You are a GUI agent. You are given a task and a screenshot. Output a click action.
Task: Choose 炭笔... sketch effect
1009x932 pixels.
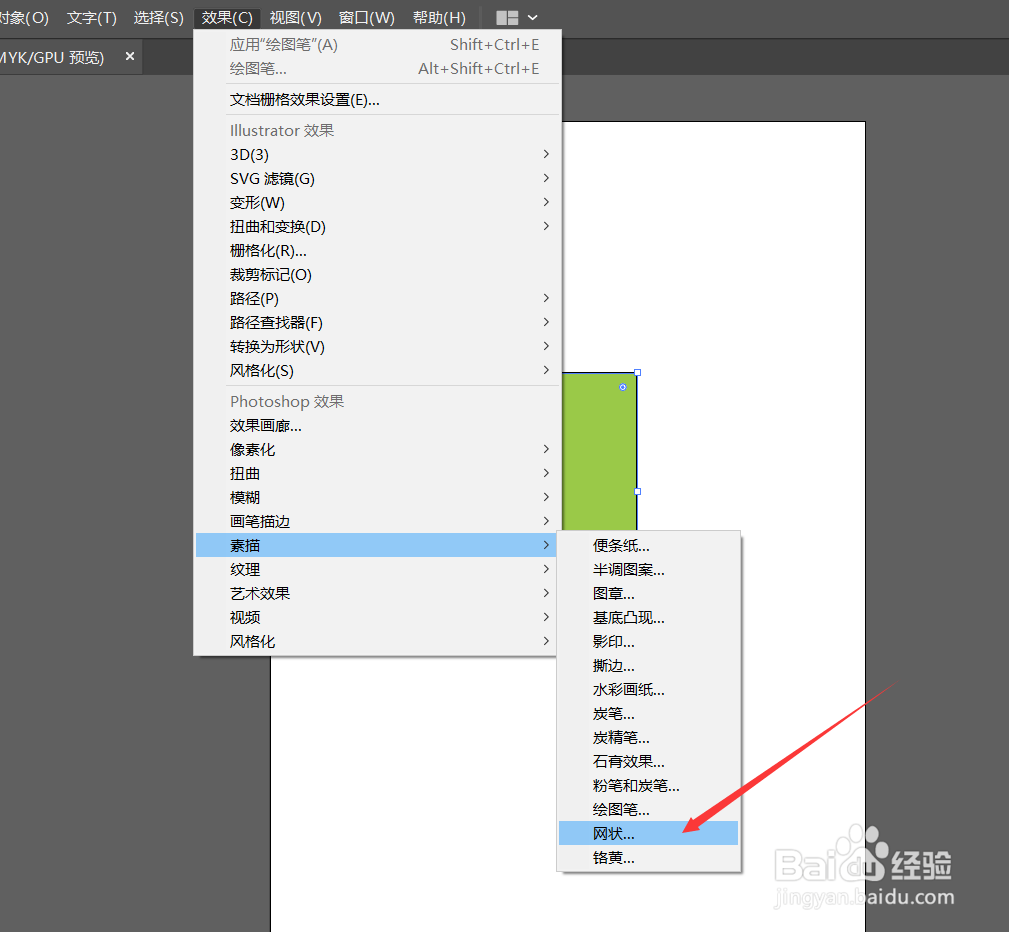649,714
